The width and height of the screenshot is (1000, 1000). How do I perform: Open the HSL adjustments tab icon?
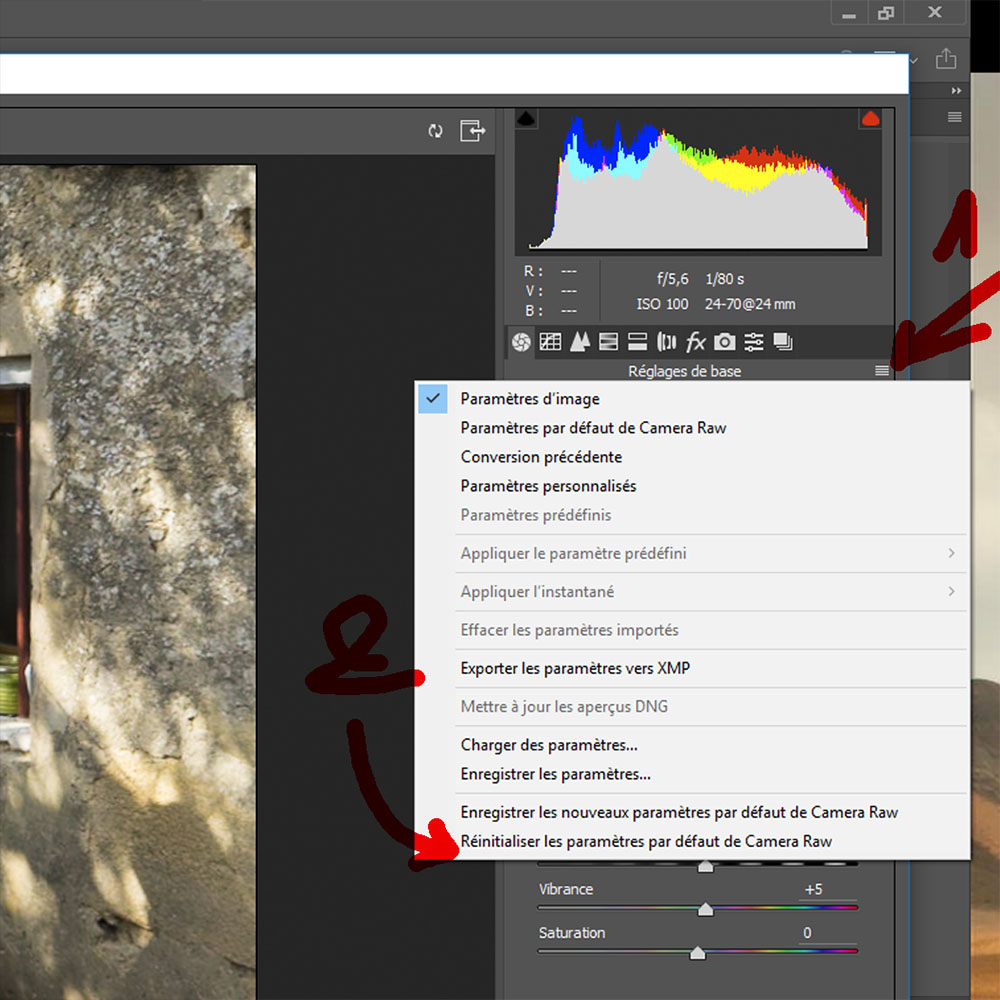coord(608,342)
